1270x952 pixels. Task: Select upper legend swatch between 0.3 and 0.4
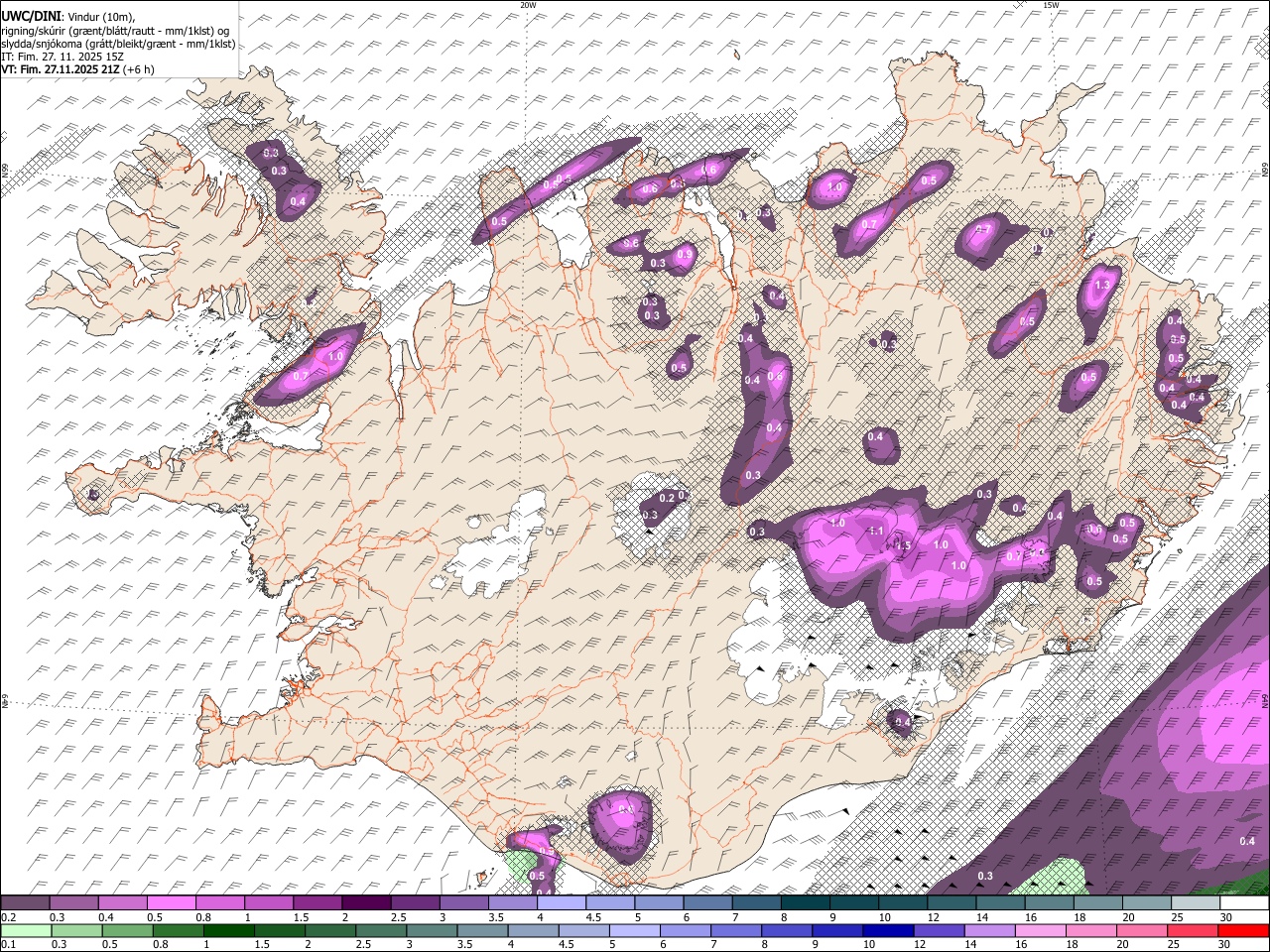[73, 902]
